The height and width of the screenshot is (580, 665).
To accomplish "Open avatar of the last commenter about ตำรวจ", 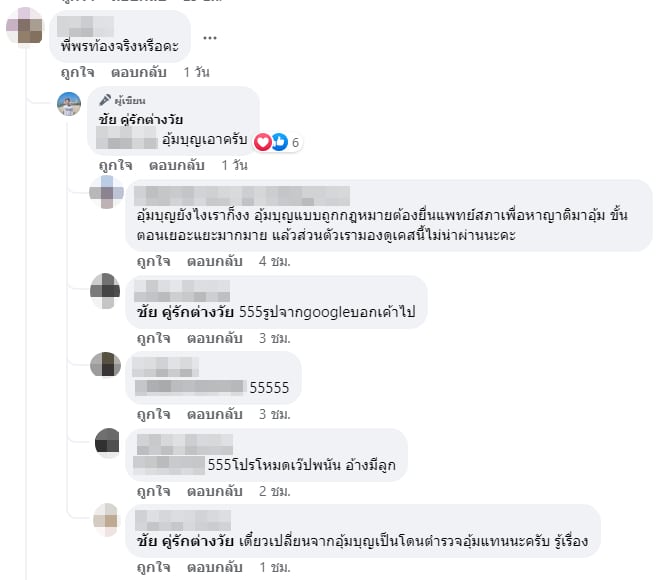I will (106, 520).
